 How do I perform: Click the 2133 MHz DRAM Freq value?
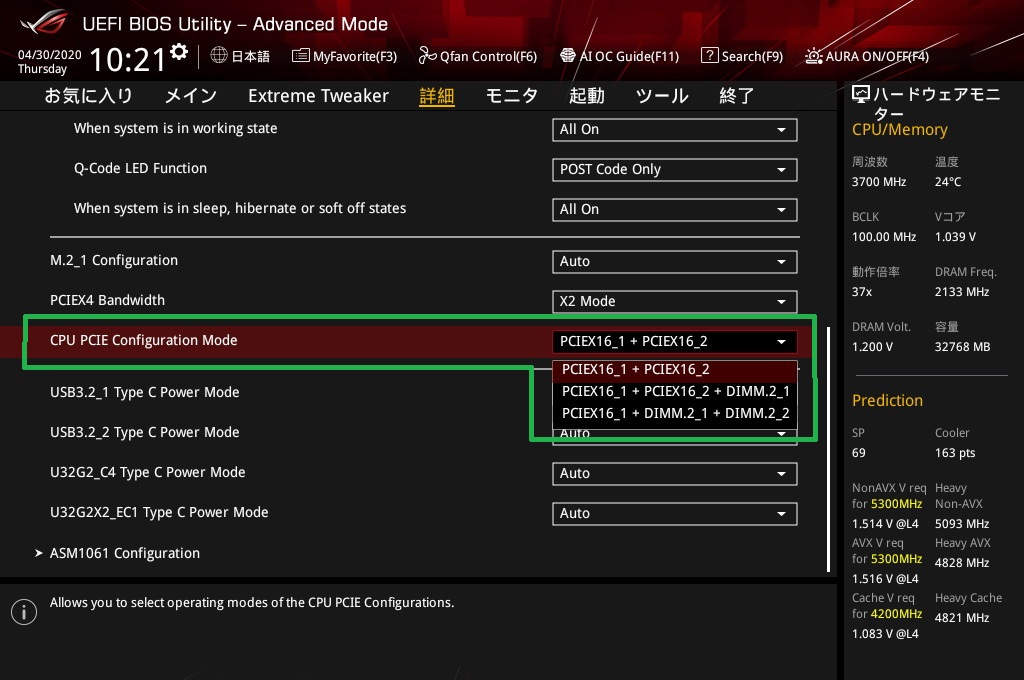pos(961,292)
